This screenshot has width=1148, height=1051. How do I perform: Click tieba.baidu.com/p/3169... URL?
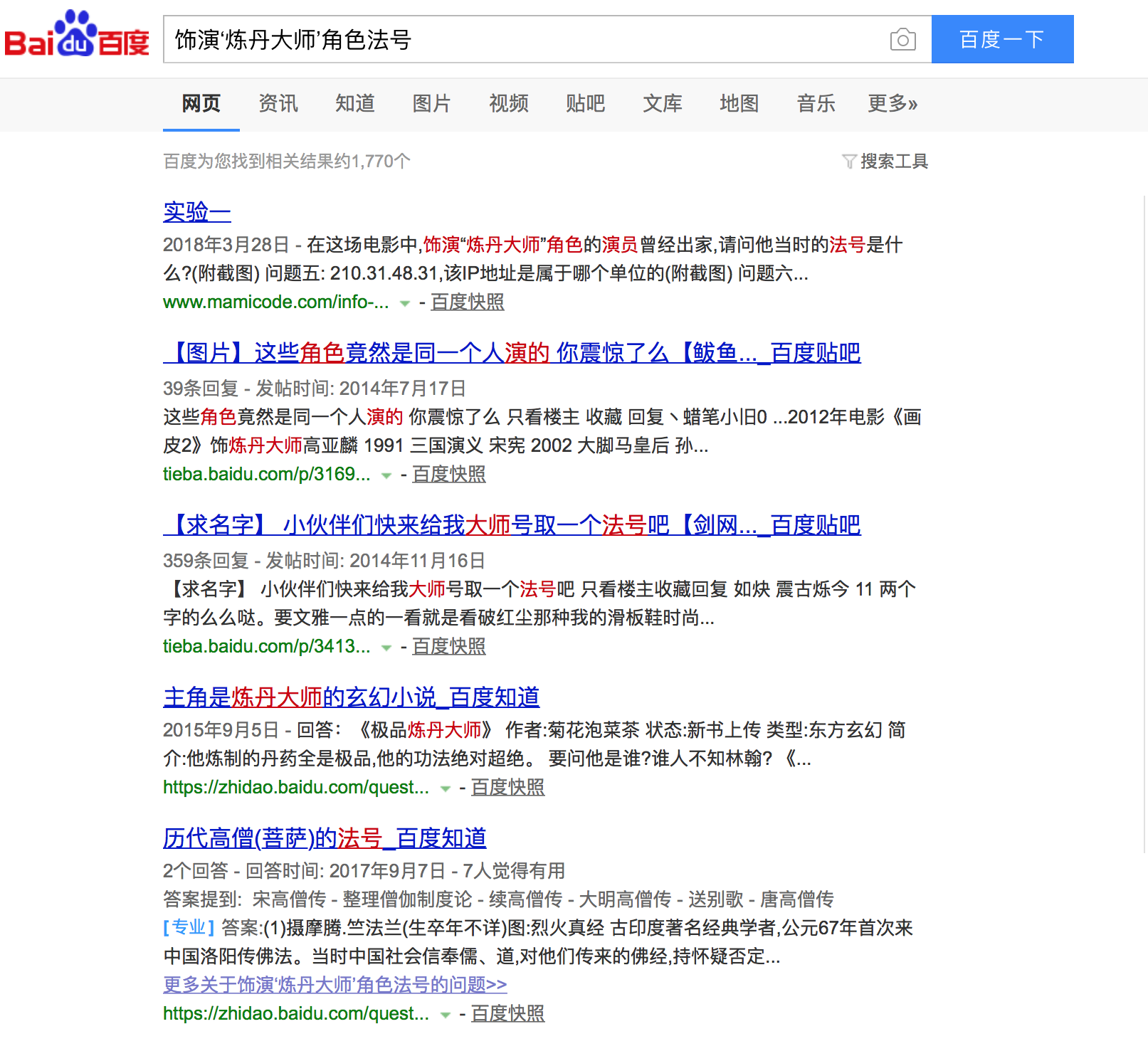click(x=266, y=474)
